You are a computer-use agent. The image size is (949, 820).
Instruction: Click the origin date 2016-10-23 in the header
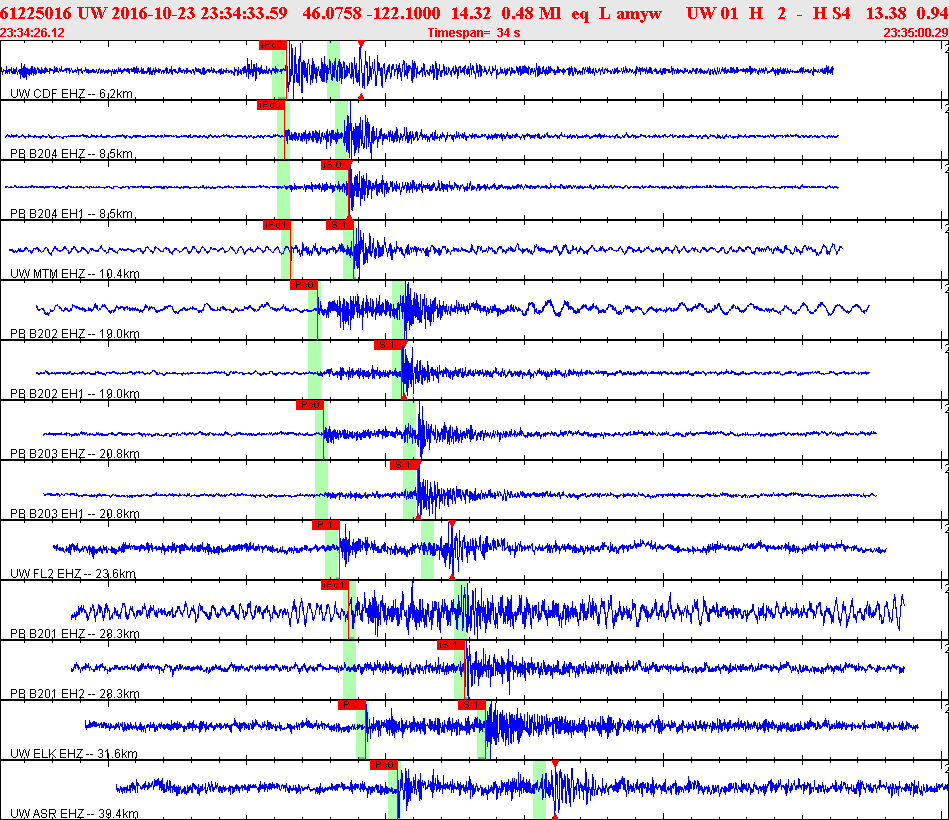pyautogui.click(x=149, y=13)
